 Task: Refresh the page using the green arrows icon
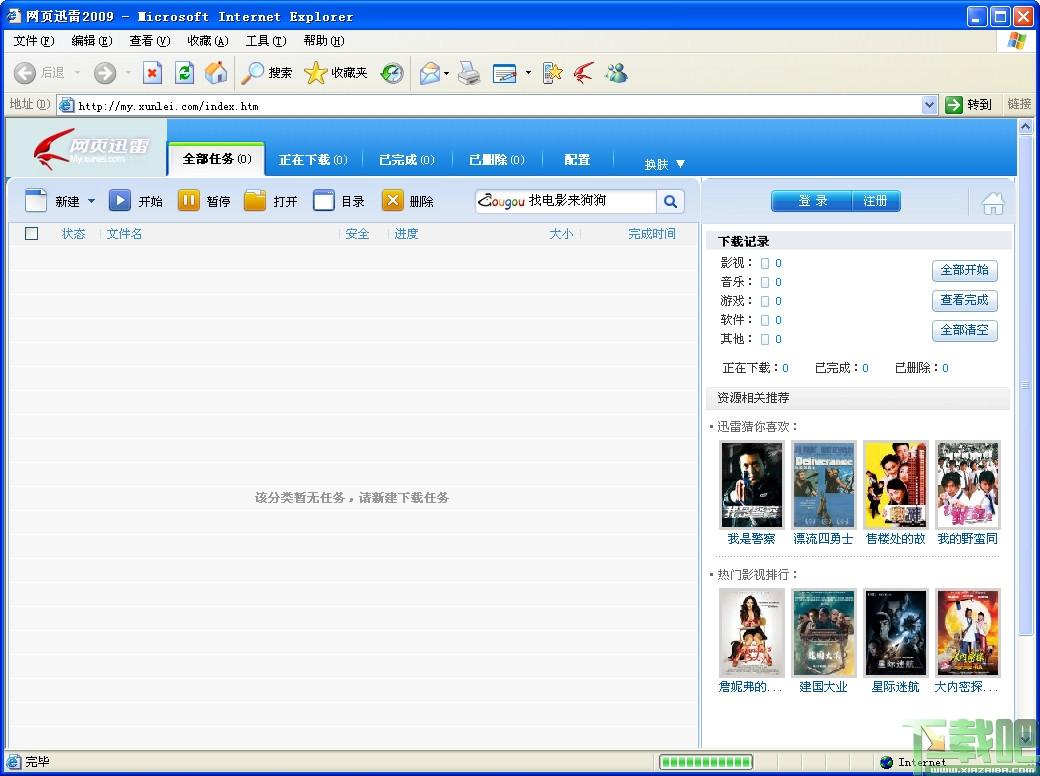(184, 72)
